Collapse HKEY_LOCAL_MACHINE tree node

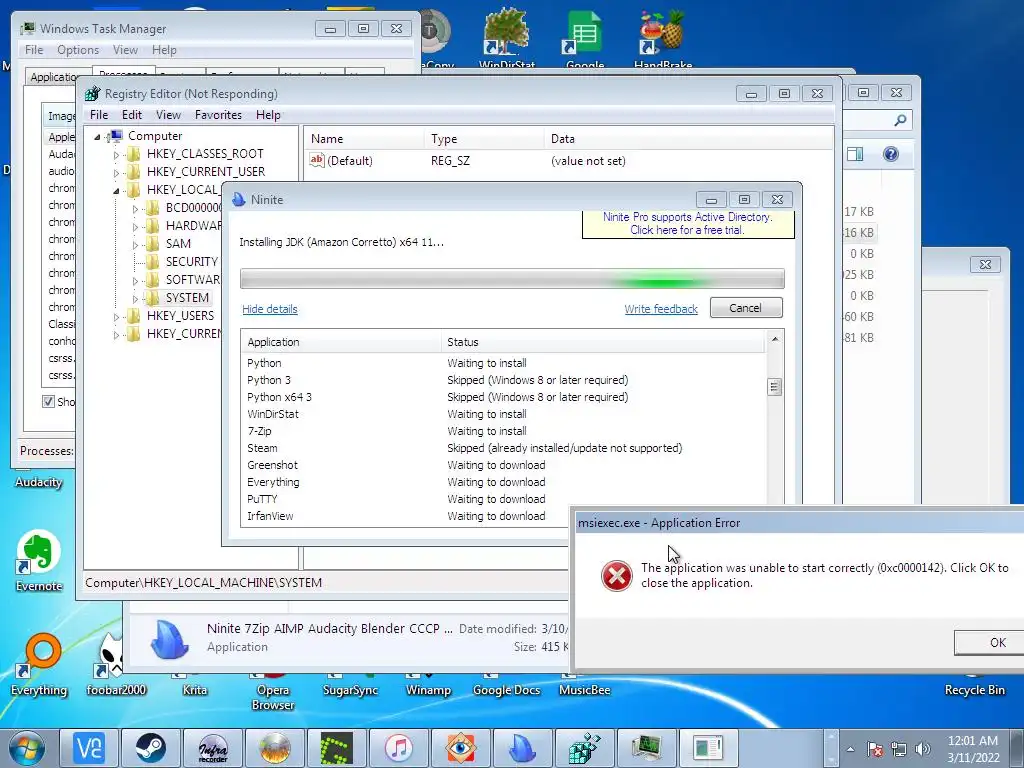116,191
